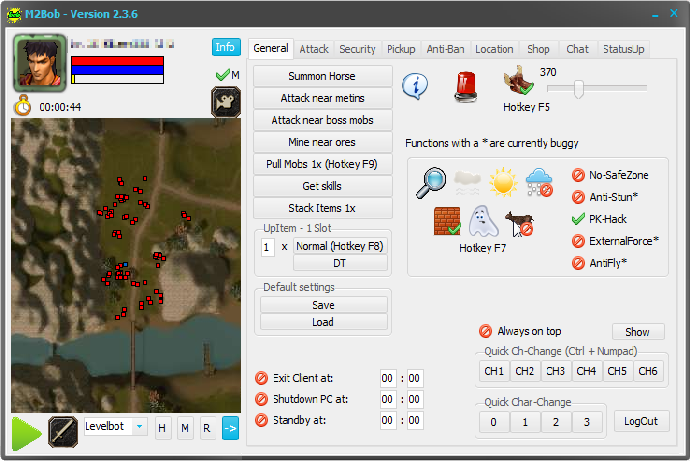
Task: Switch to the Chat tab
Action: [x=577, y=49]
